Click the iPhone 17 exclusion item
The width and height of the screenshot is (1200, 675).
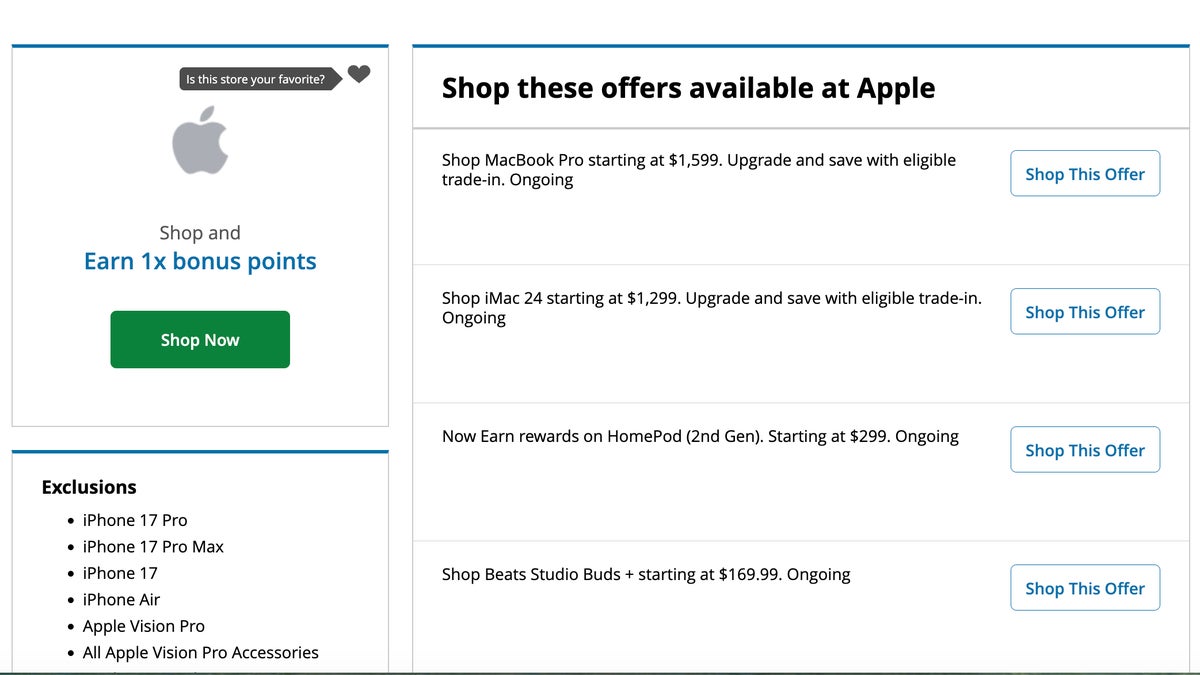point(120,573)
